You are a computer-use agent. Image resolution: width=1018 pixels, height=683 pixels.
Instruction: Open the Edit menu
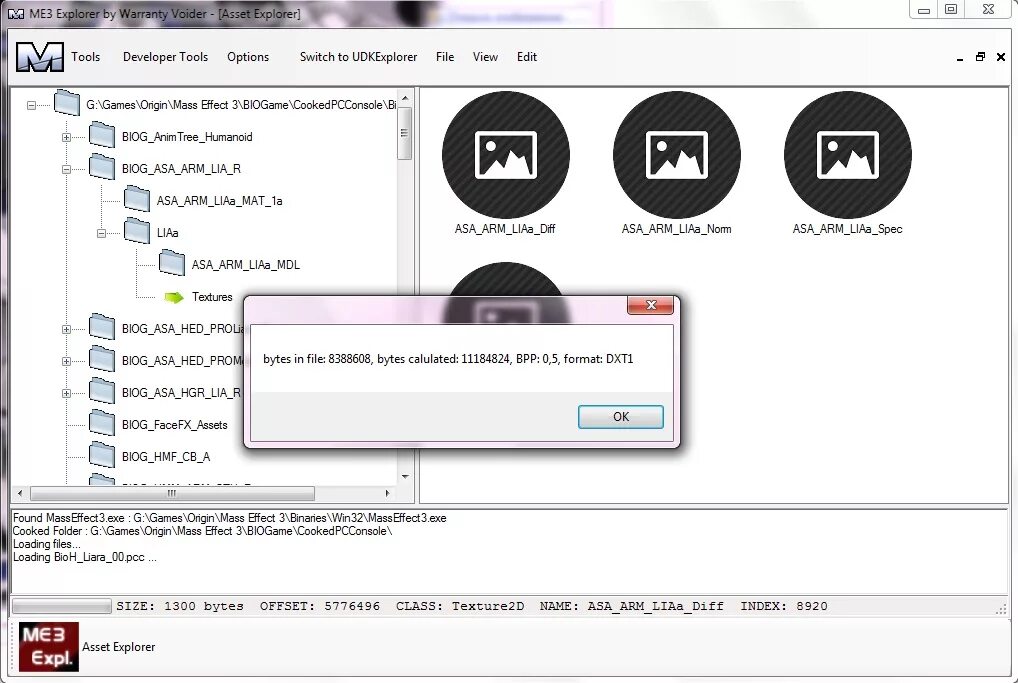click(527, 57)
